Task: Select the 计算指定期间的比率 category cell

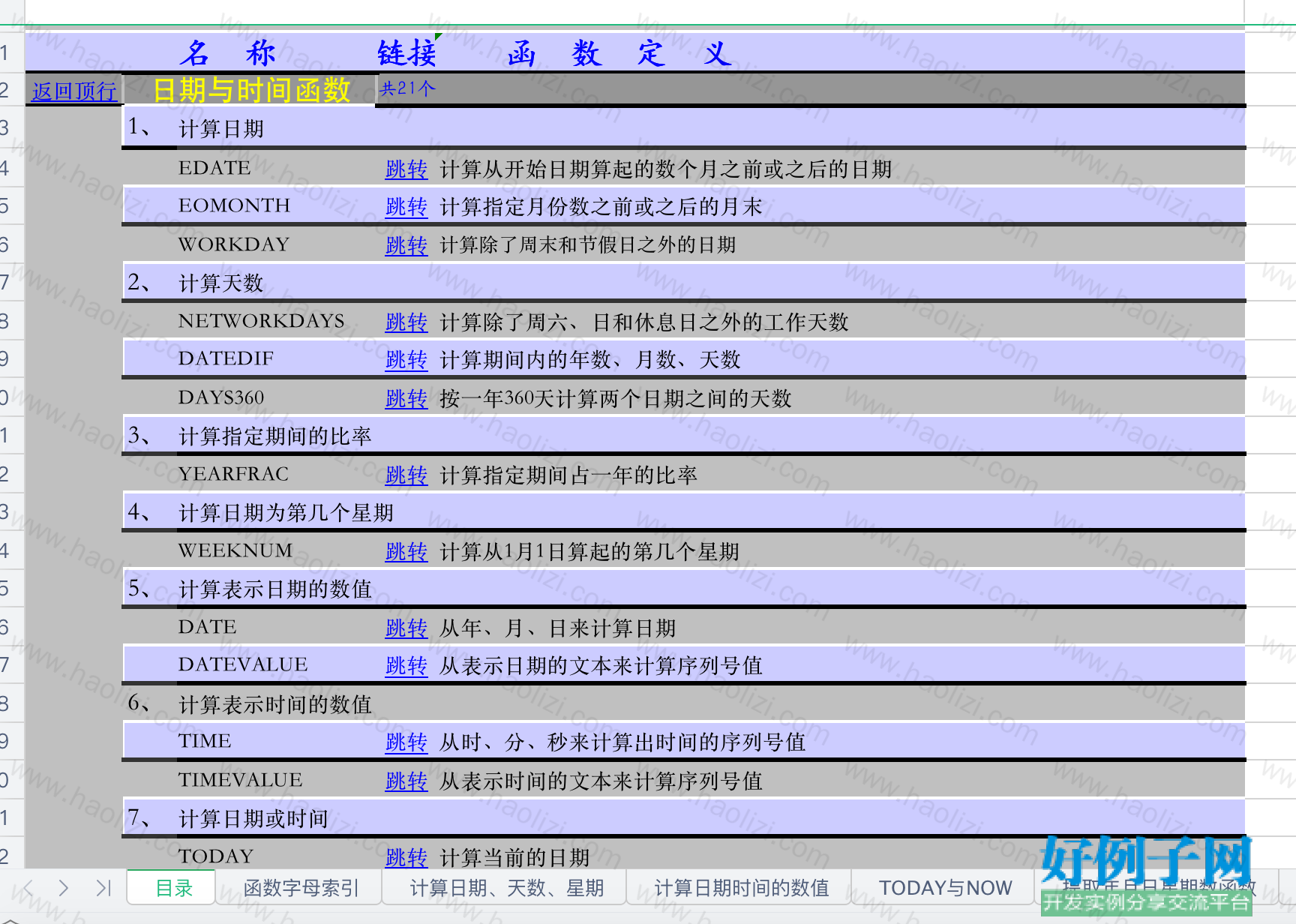Action: pyautogui.click(x=275, y=436)
